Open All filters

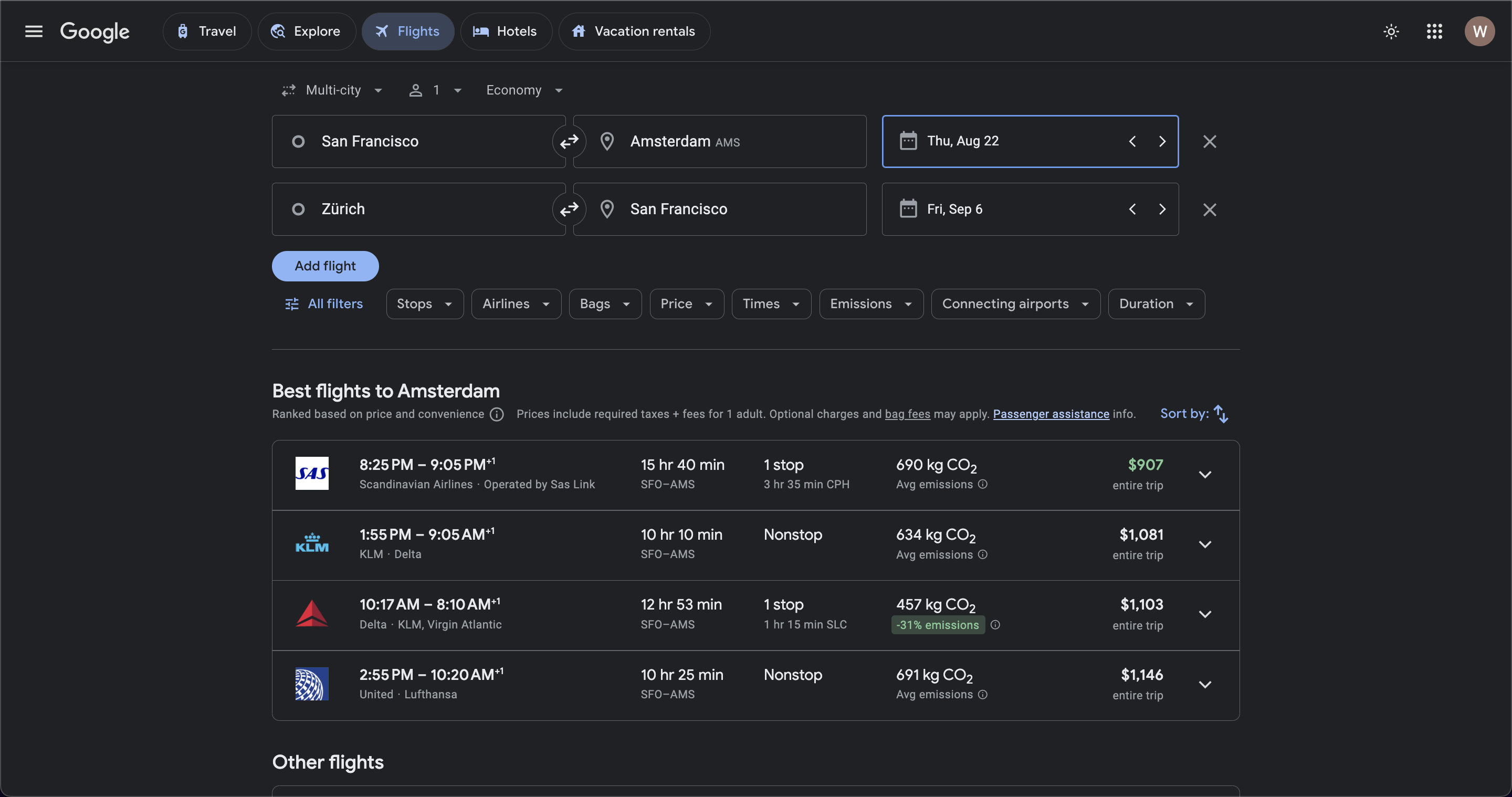(x=324, y=304)
